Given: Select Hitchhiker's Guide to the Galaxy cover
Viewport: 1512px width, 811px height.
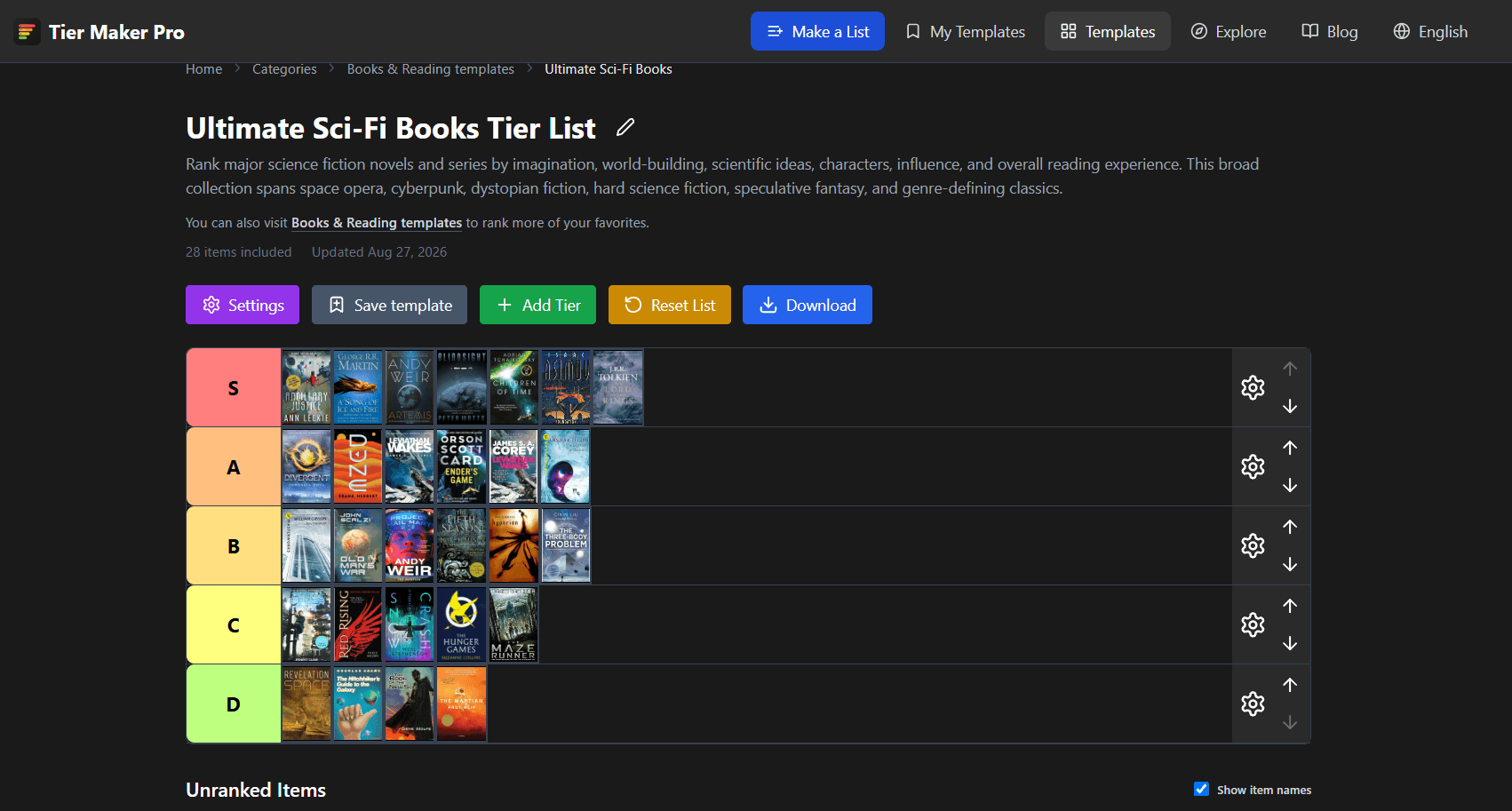Looking at the screenshot, I should point(358,704).
